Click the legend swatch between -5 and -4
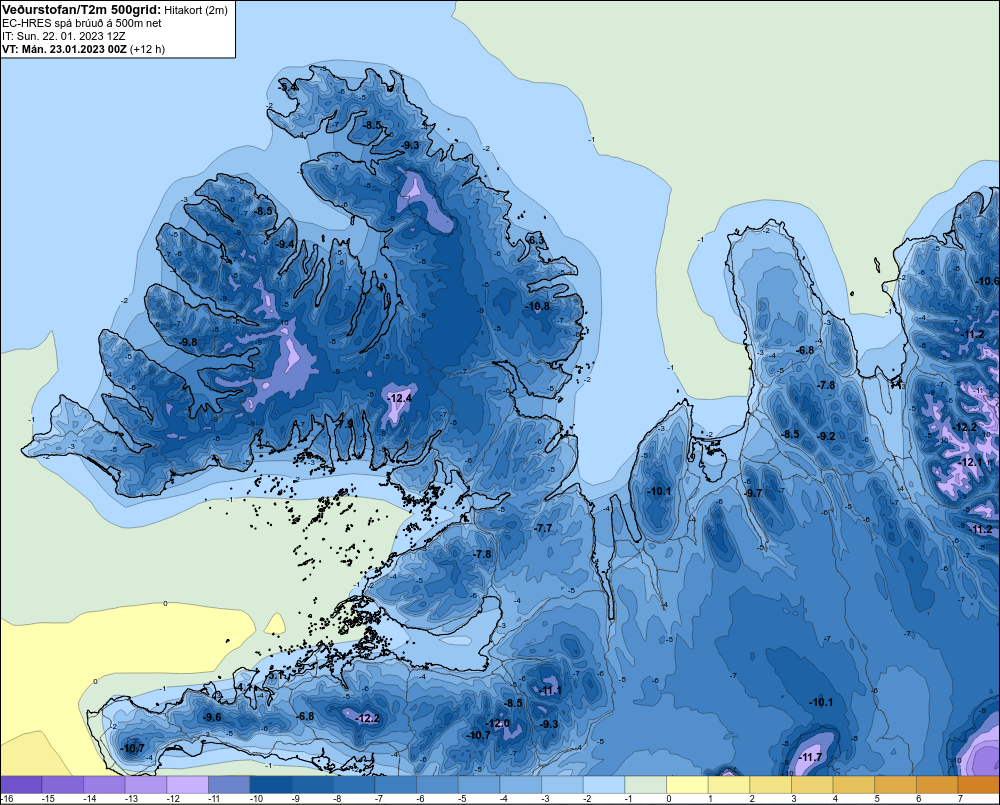This screenshot has height=805, width=1000. click(480, 785)
